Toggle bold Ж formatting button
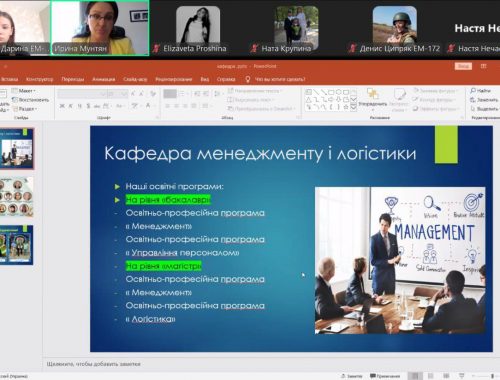 [x=62, y=106]
